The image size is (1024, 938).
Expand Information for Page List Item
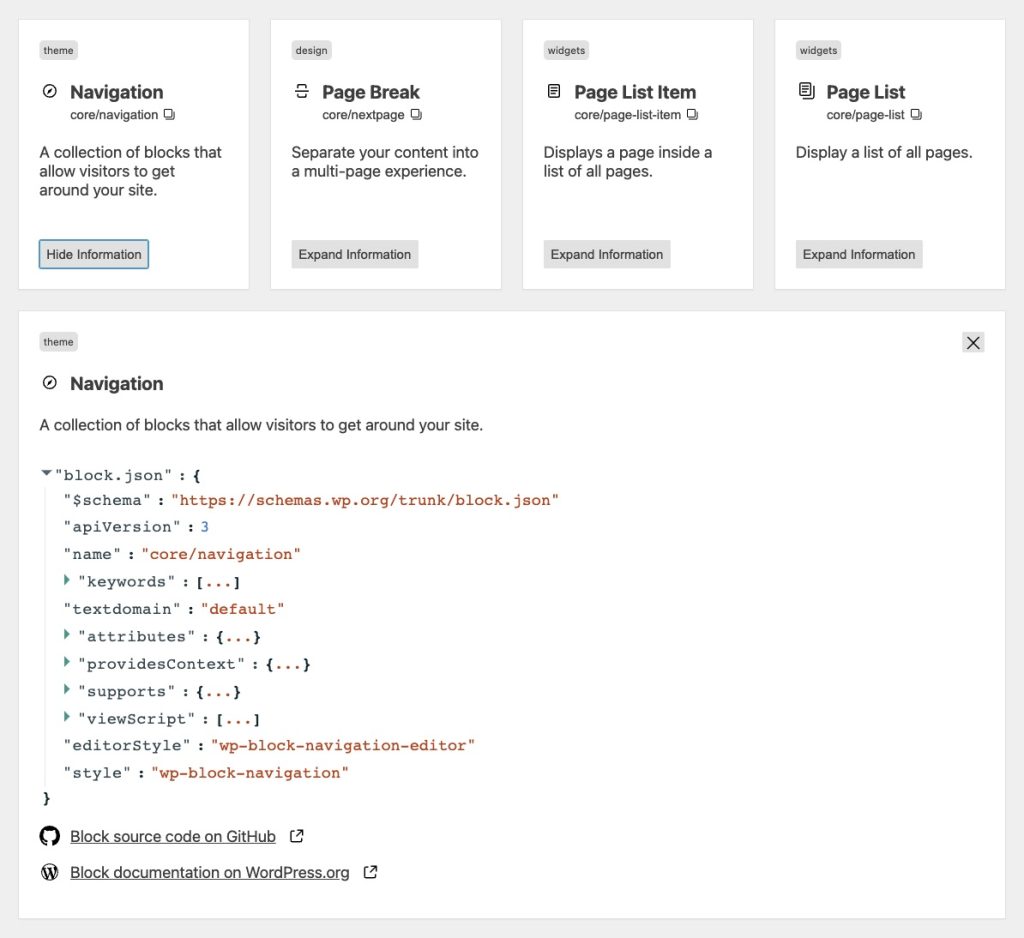607,254
